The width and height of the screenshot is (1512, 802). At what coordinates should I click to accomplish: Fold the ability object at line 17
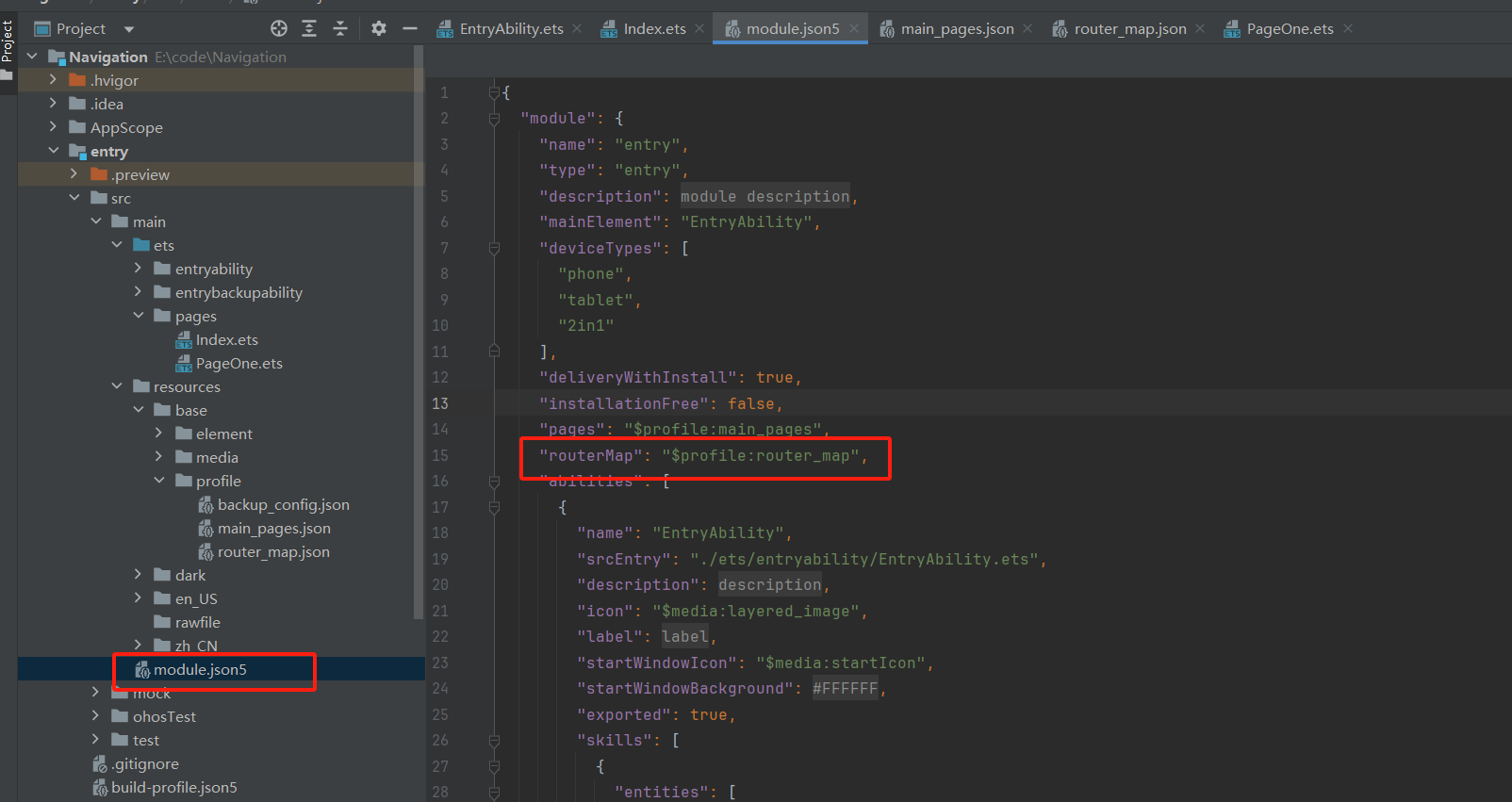(494, 507)
